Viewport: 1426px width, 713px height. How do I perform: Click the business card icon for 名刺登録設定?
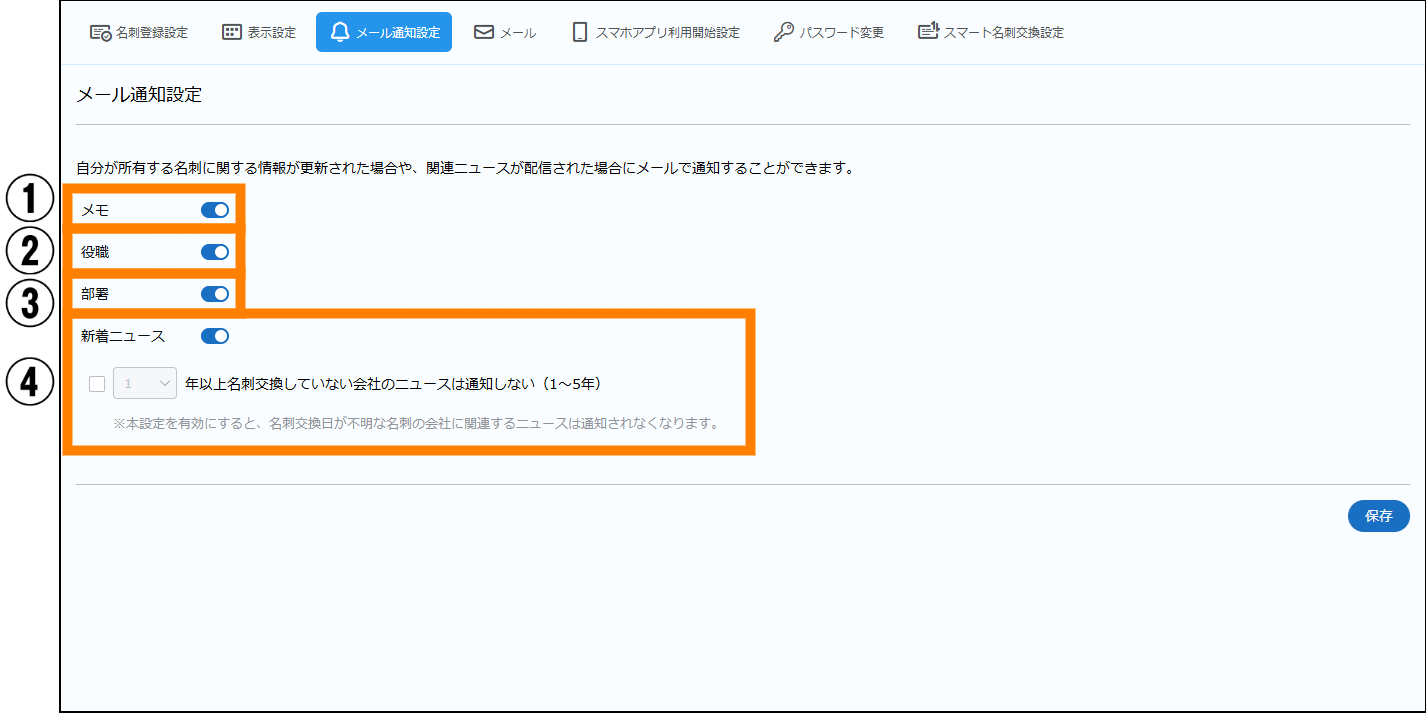(100, 32)
